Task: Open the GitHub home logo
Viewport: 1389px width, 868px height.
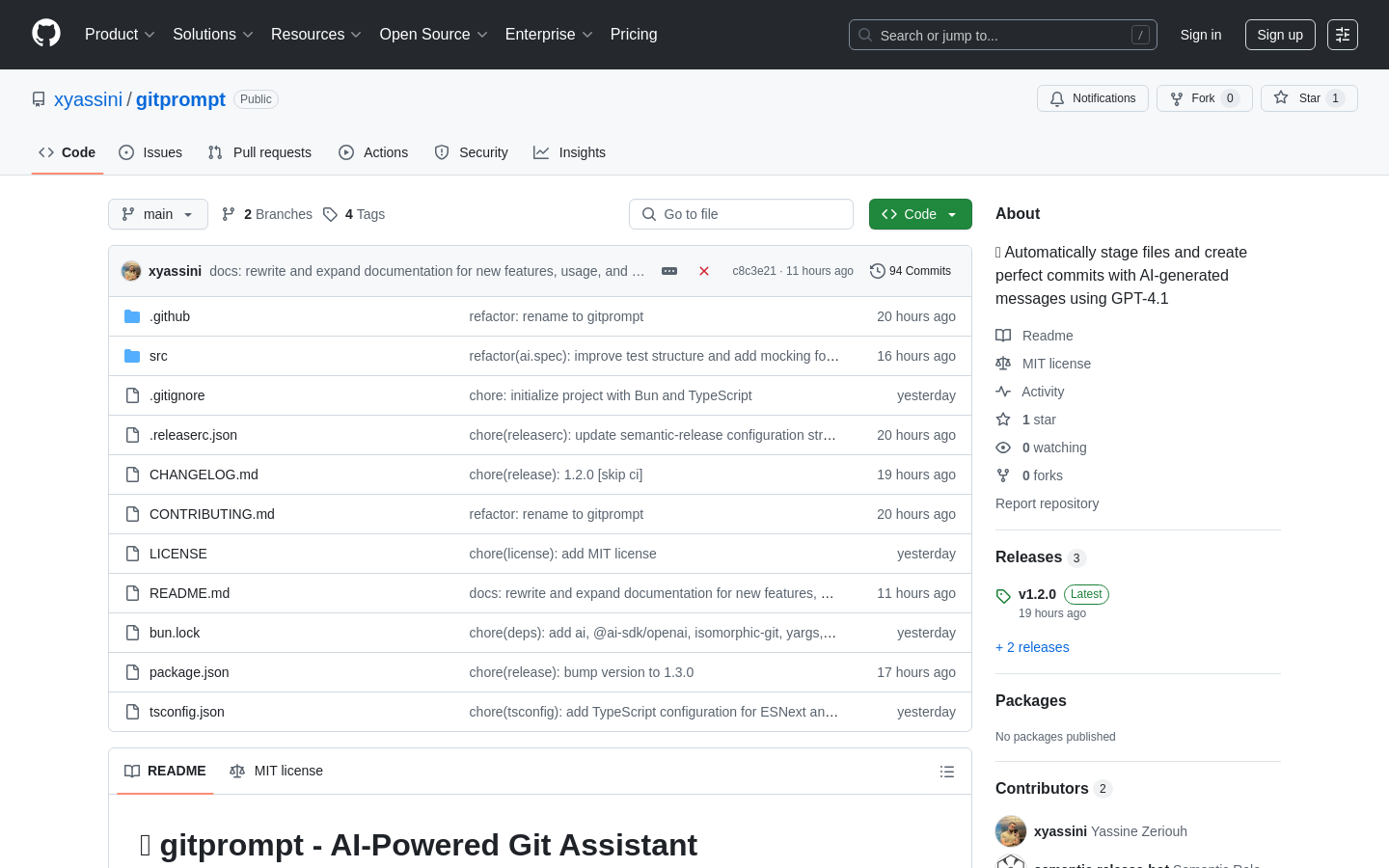Action: click(46, 34)
